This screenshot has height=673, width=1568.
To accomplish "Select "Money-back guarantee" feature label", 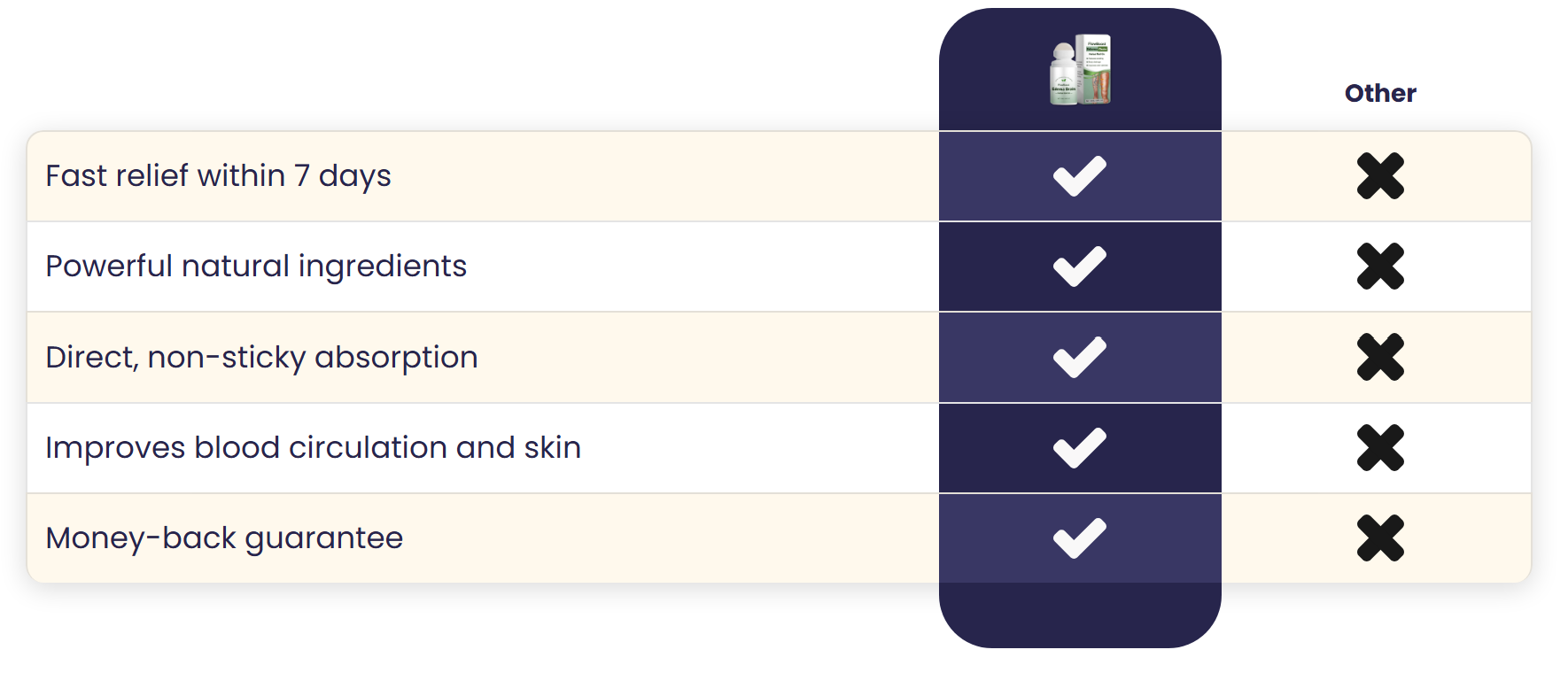I will tap(224, 538).
